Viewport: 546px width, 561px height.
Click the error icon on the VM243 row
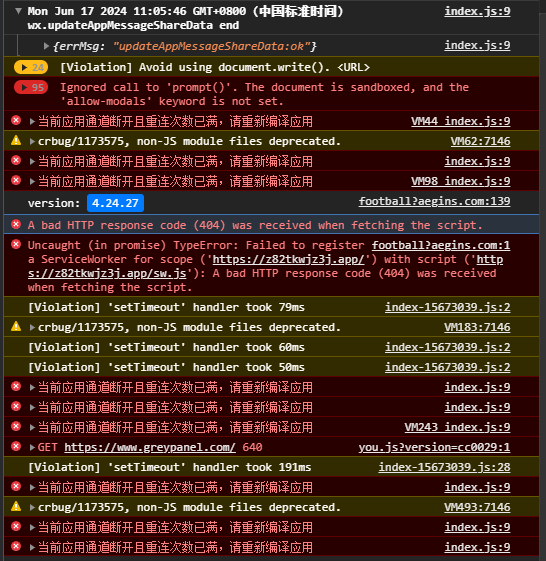(16, 426)
